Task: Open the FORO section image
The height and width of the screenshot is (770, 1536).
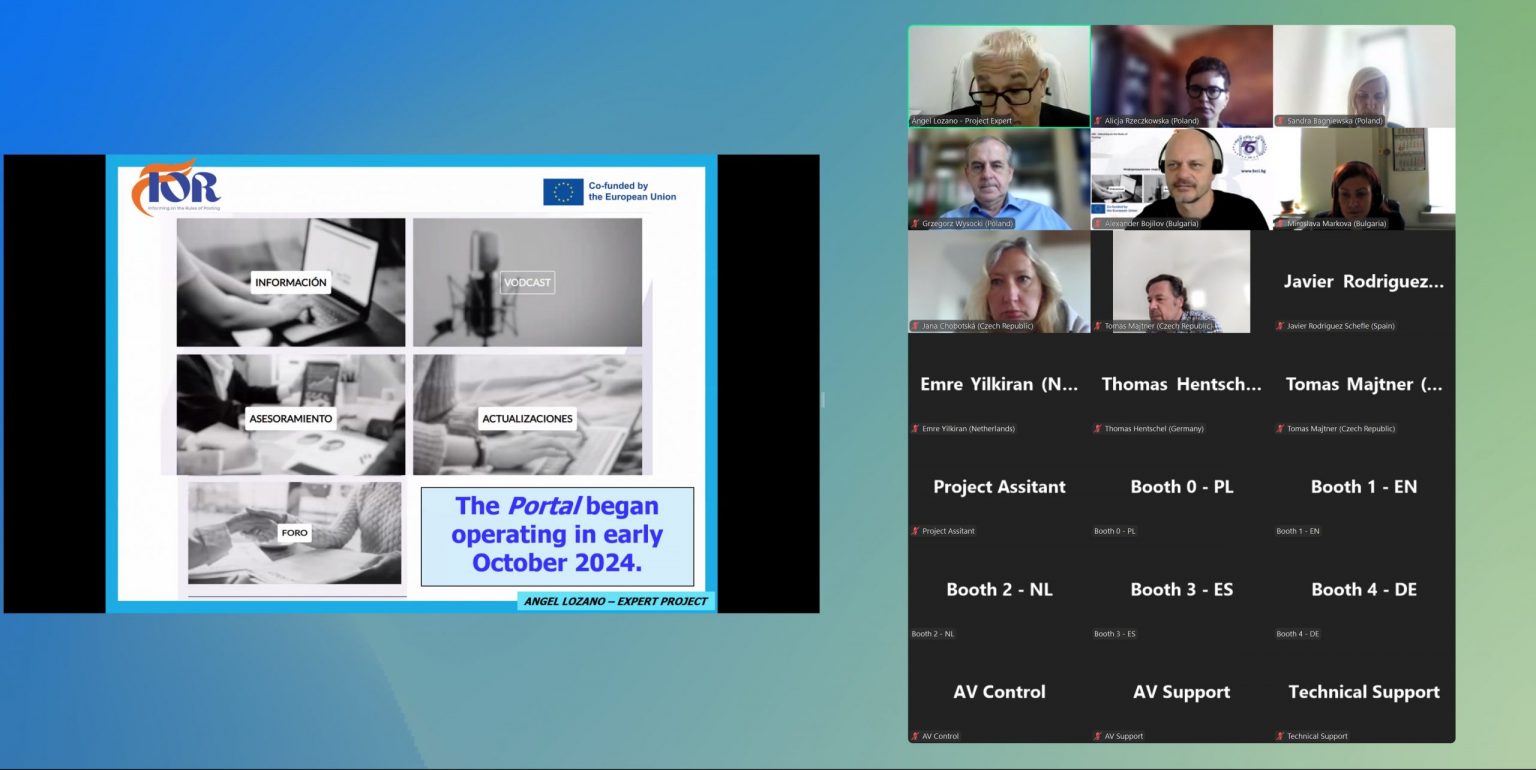Action: (x=294, y=533)
